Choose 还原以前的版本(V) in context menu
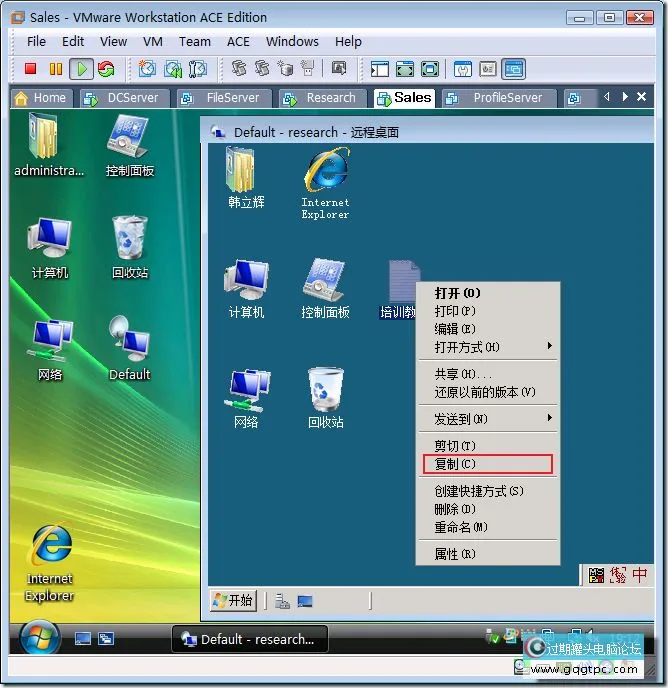668x688 pixels. [x=488, y=392]
